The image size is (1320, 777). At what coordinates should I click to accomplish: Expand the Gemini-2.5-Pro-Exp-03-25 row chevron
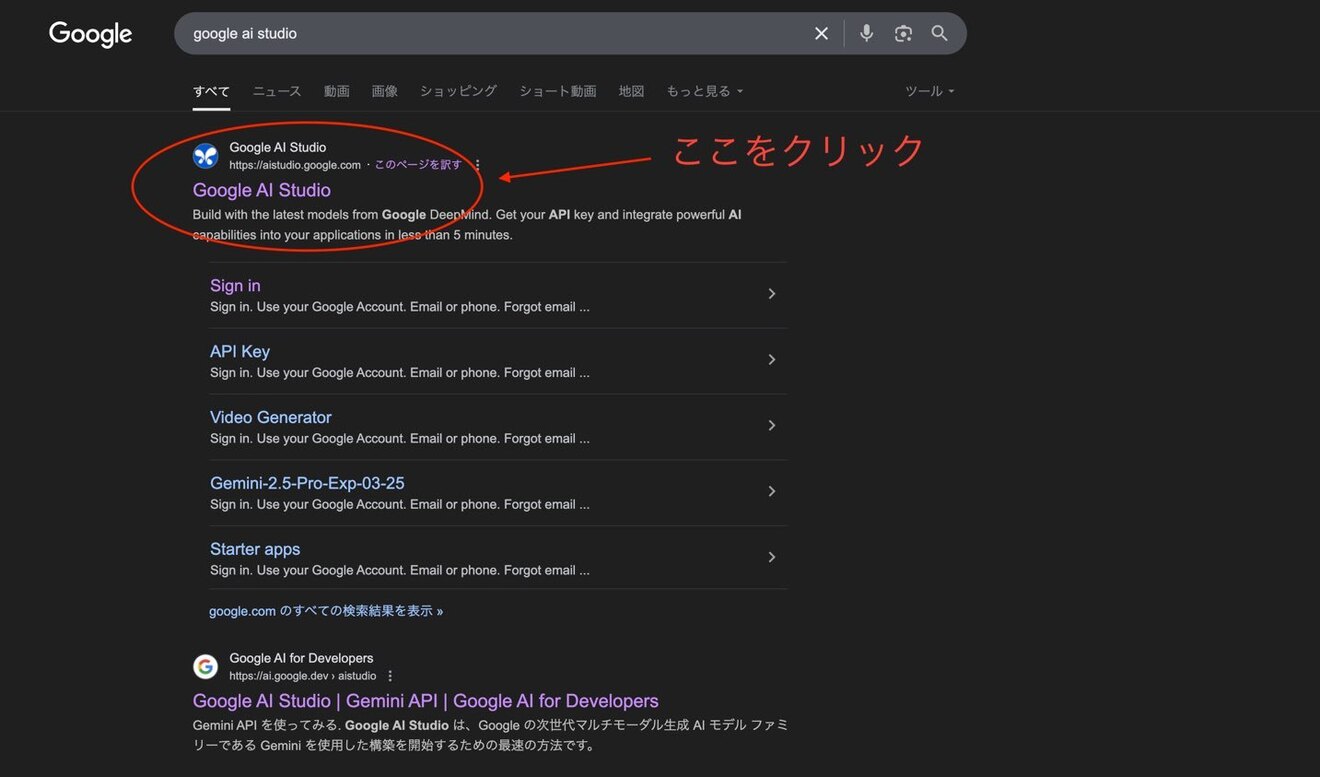coord(771,492)
